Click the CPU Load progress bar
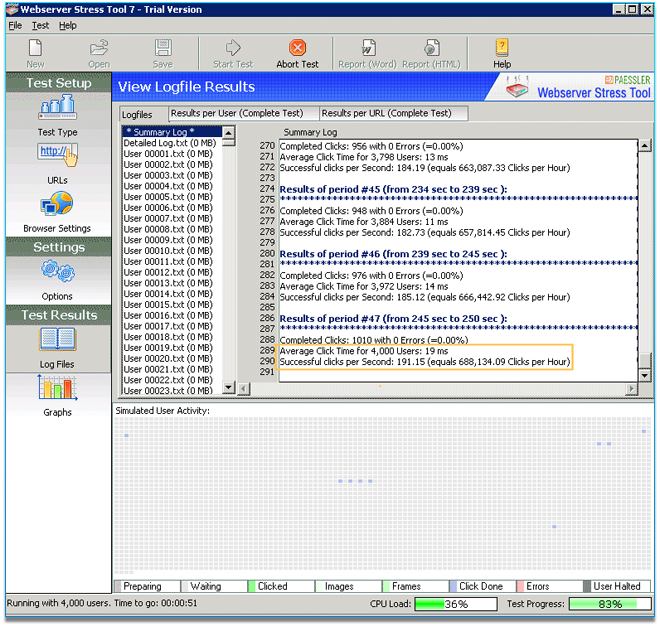Viewport: 660px width, 625px height. click(456, 604)
